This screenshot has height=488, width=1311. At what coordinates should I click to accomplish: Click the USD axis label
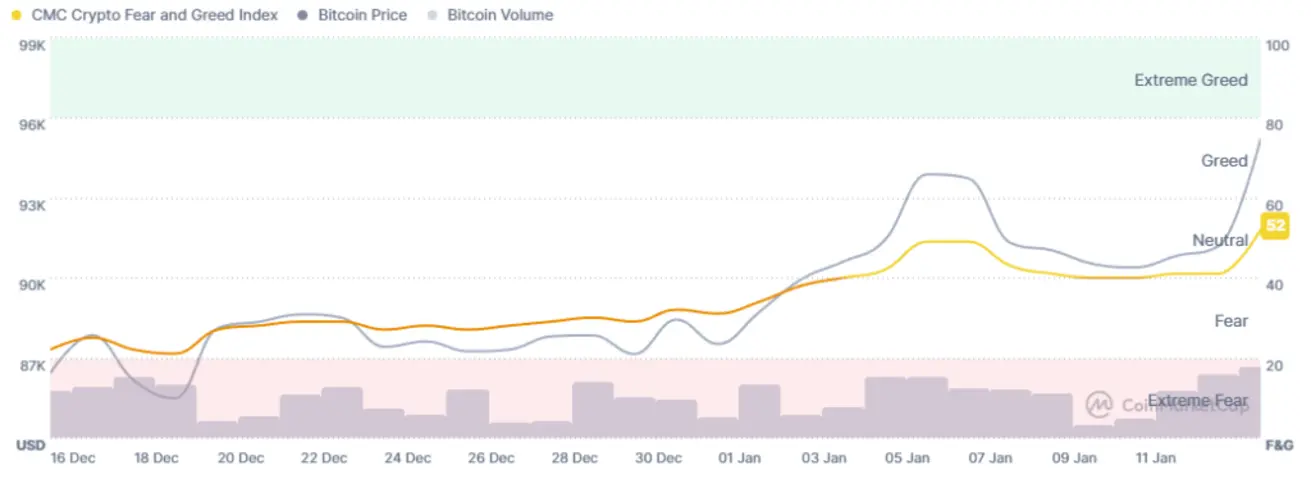(31, 444)
